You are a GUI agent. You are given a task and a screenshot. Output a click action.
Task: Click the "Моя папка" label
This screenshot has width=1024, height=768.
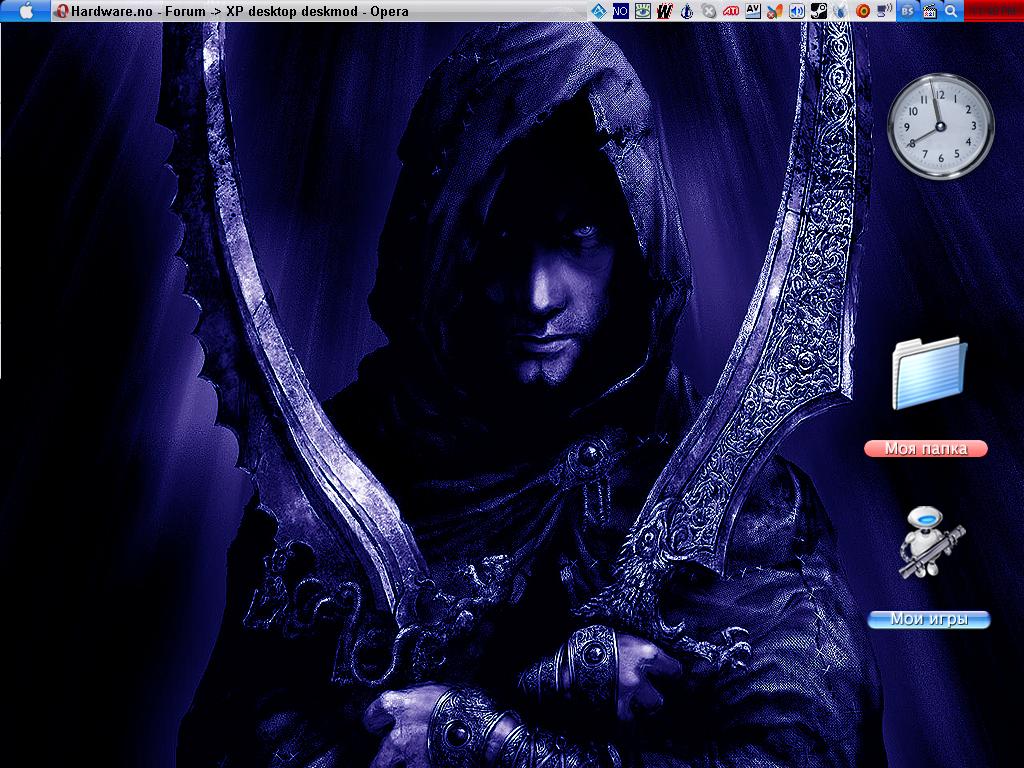(926, 449)
